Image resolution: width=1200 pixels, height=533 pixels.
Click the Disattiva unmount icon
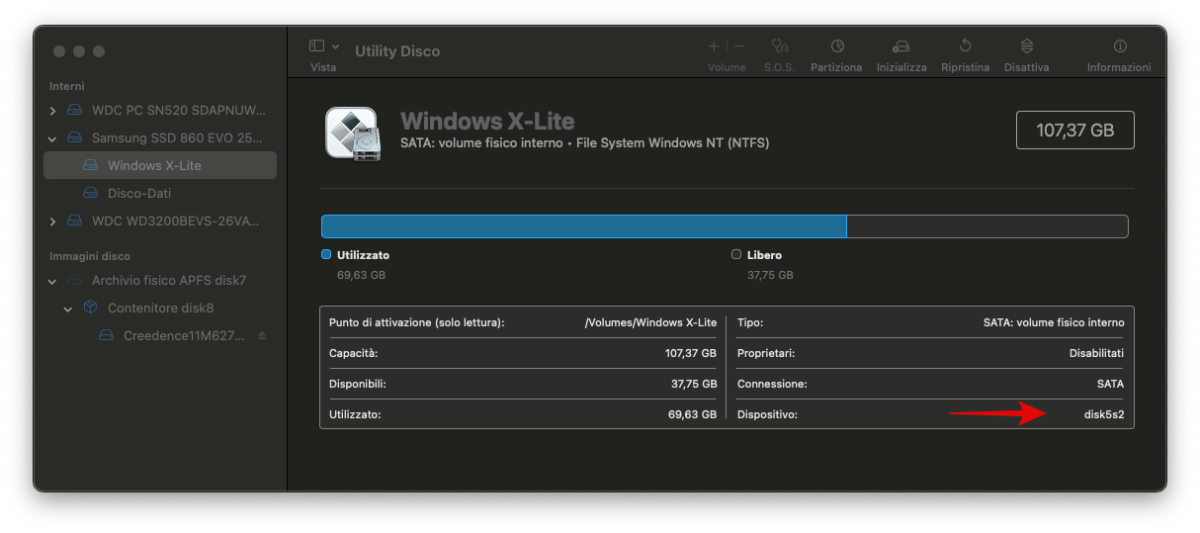1027,46
